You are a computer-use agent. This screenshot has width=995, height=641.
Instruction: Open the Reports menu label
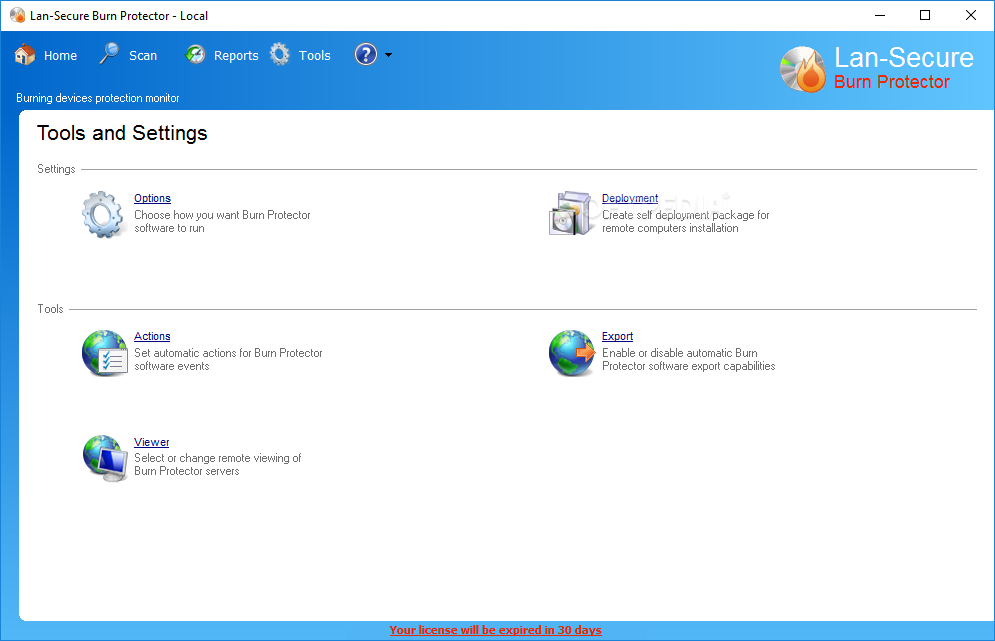236,56
